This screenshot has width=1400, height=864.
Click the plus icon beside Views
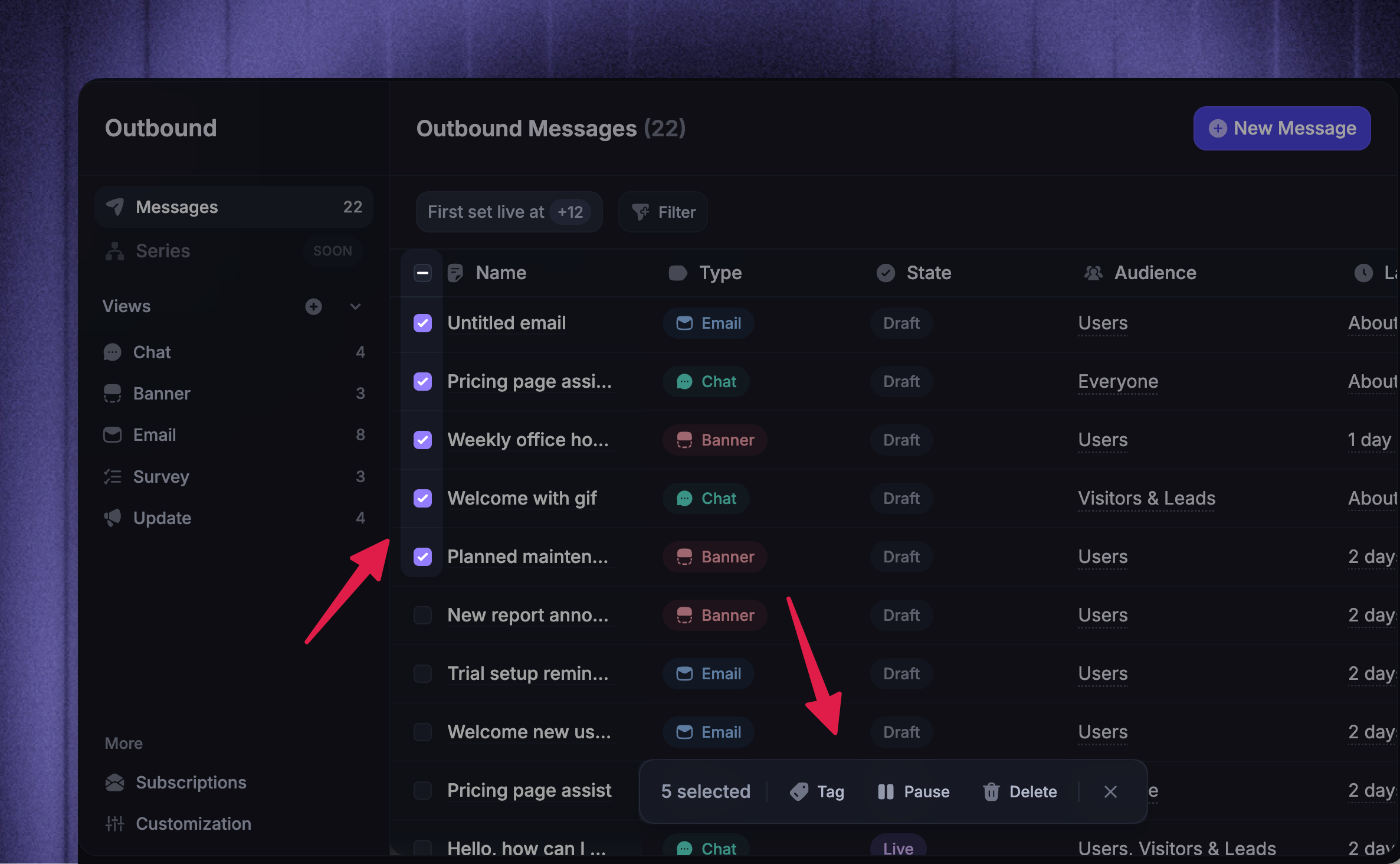click(x=313, y=306)
